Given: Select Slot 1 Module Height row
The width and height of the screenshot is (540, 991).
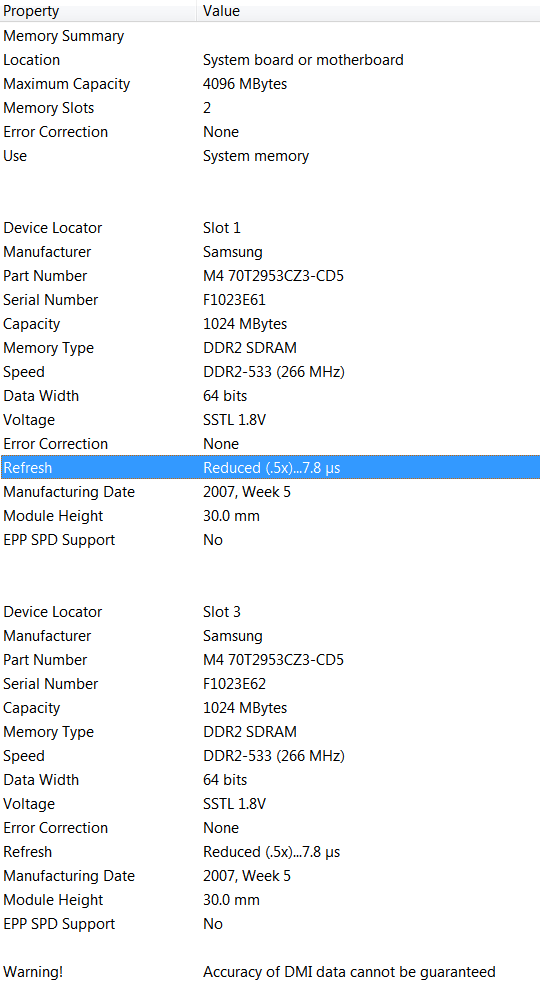Looking at the screenshot, I should (x=270, y=516).
